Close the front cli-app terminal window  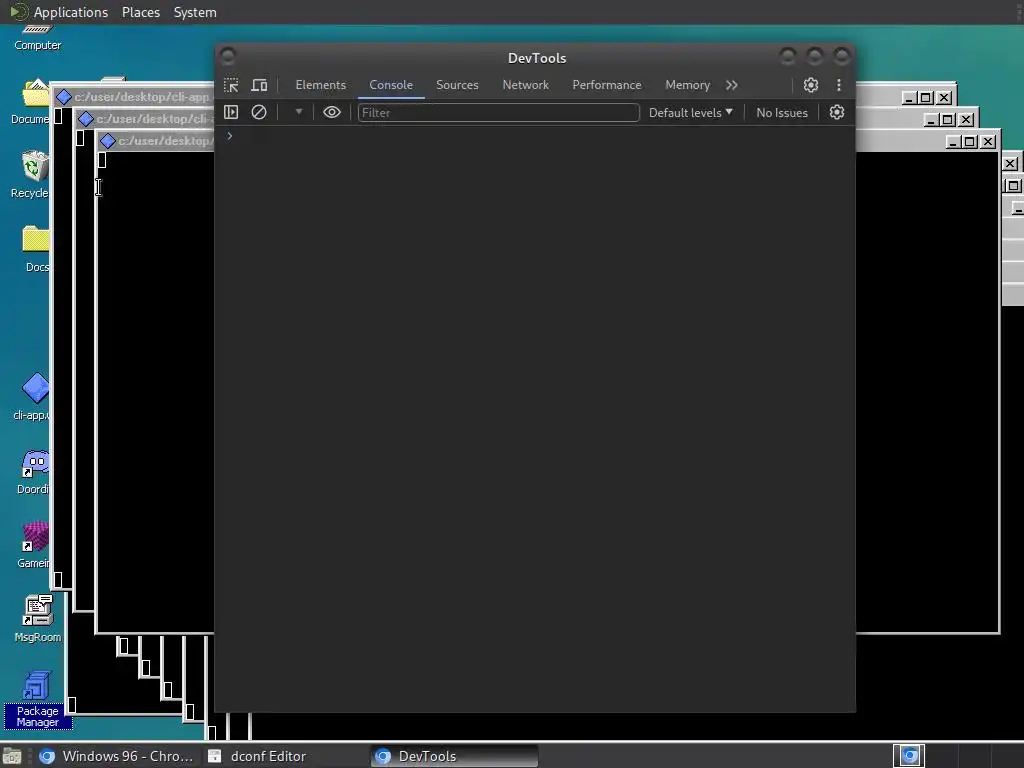point(988,142)
